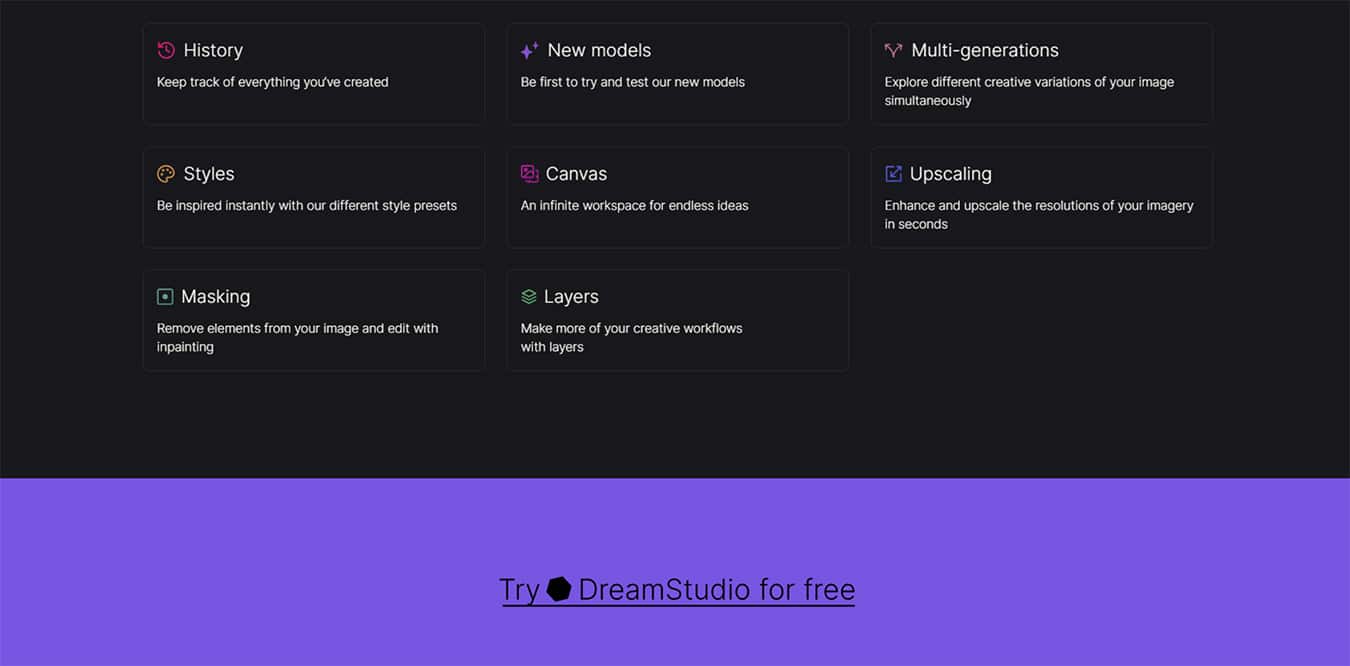Click the Layers card title
The width and height of the screenshot is (1350, 666).
point(571,297)
